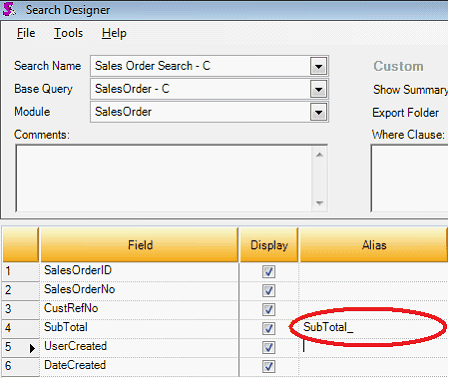
Task: Open the File menu
Action: 26,33
